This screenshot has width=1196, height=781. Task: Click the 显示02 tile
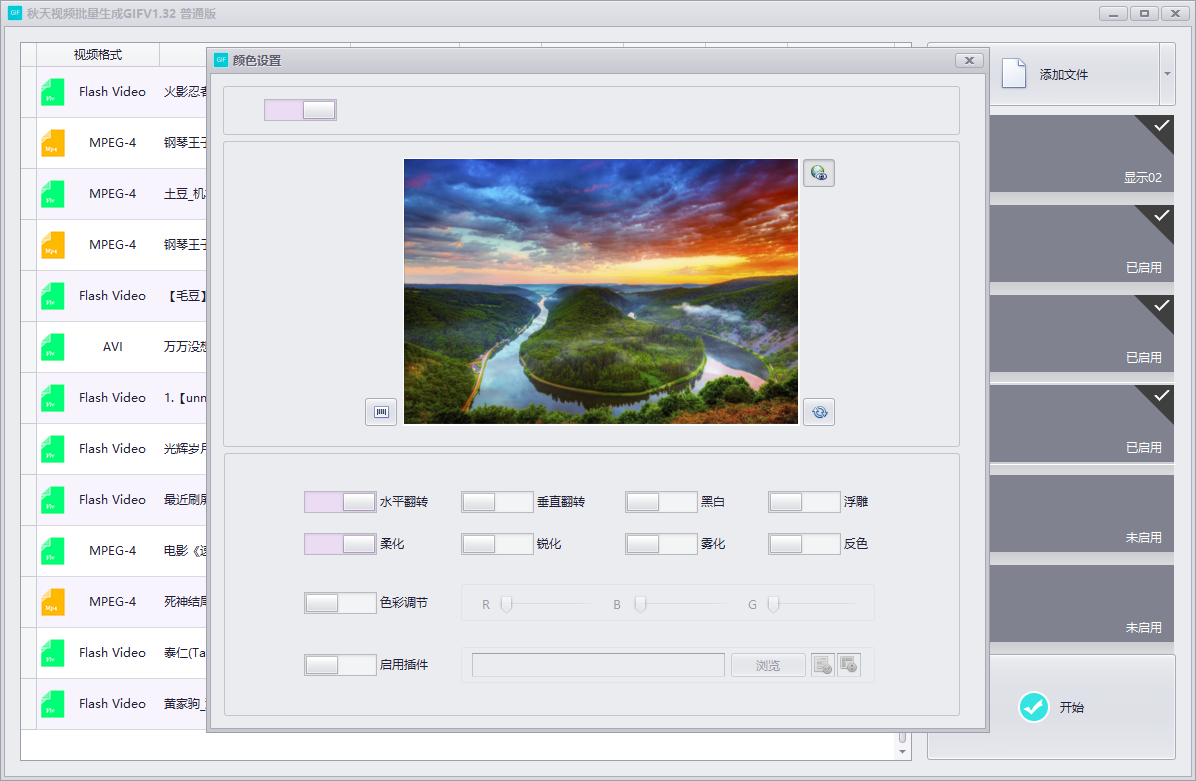pyautogui.click(x=1082, y=153)
